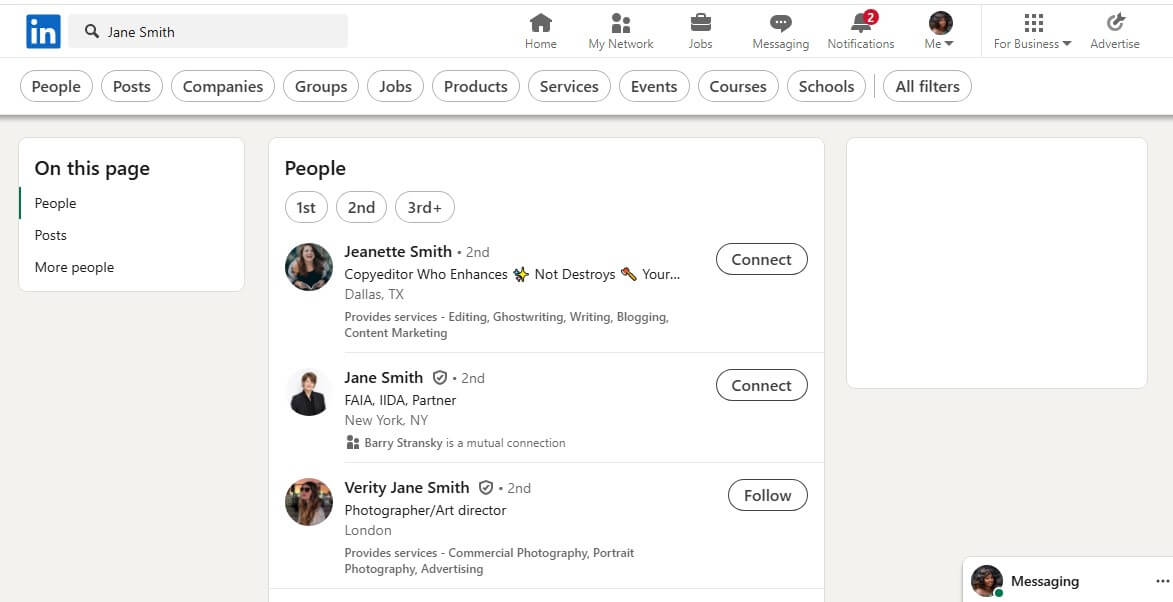Go to the Home icon
This screenshot has height=602, width=1173.
click(540, 23)
